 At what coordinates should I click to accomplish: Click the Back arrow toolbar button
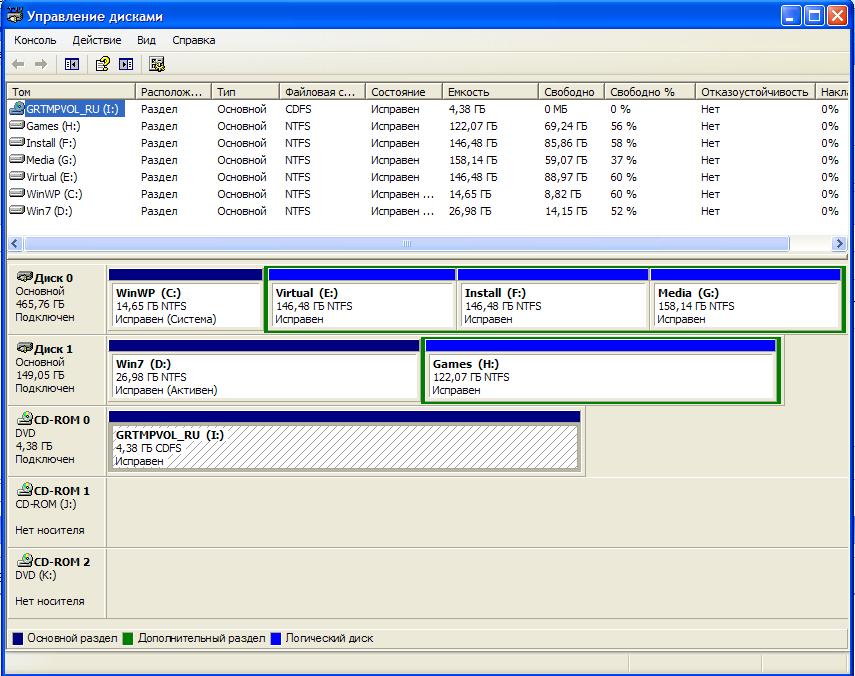[18, 64]
